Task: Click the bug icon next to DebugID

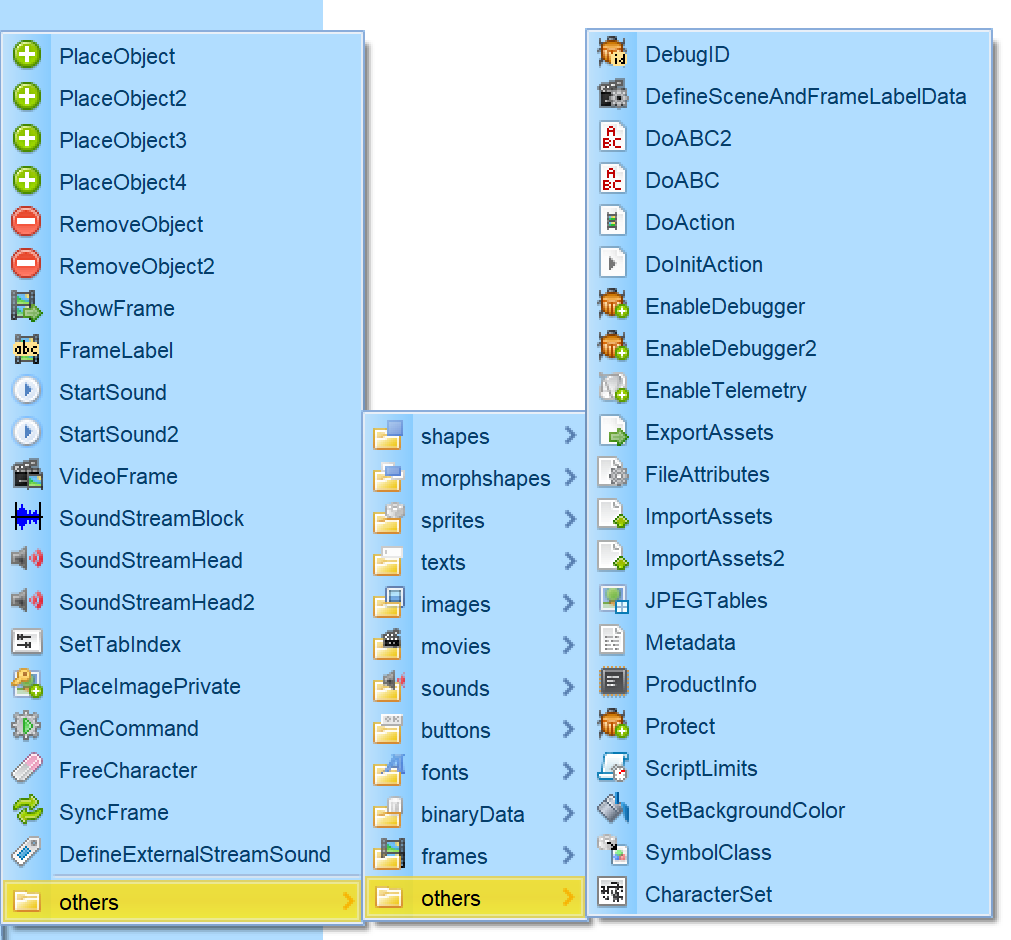Action: pos(612,54)
